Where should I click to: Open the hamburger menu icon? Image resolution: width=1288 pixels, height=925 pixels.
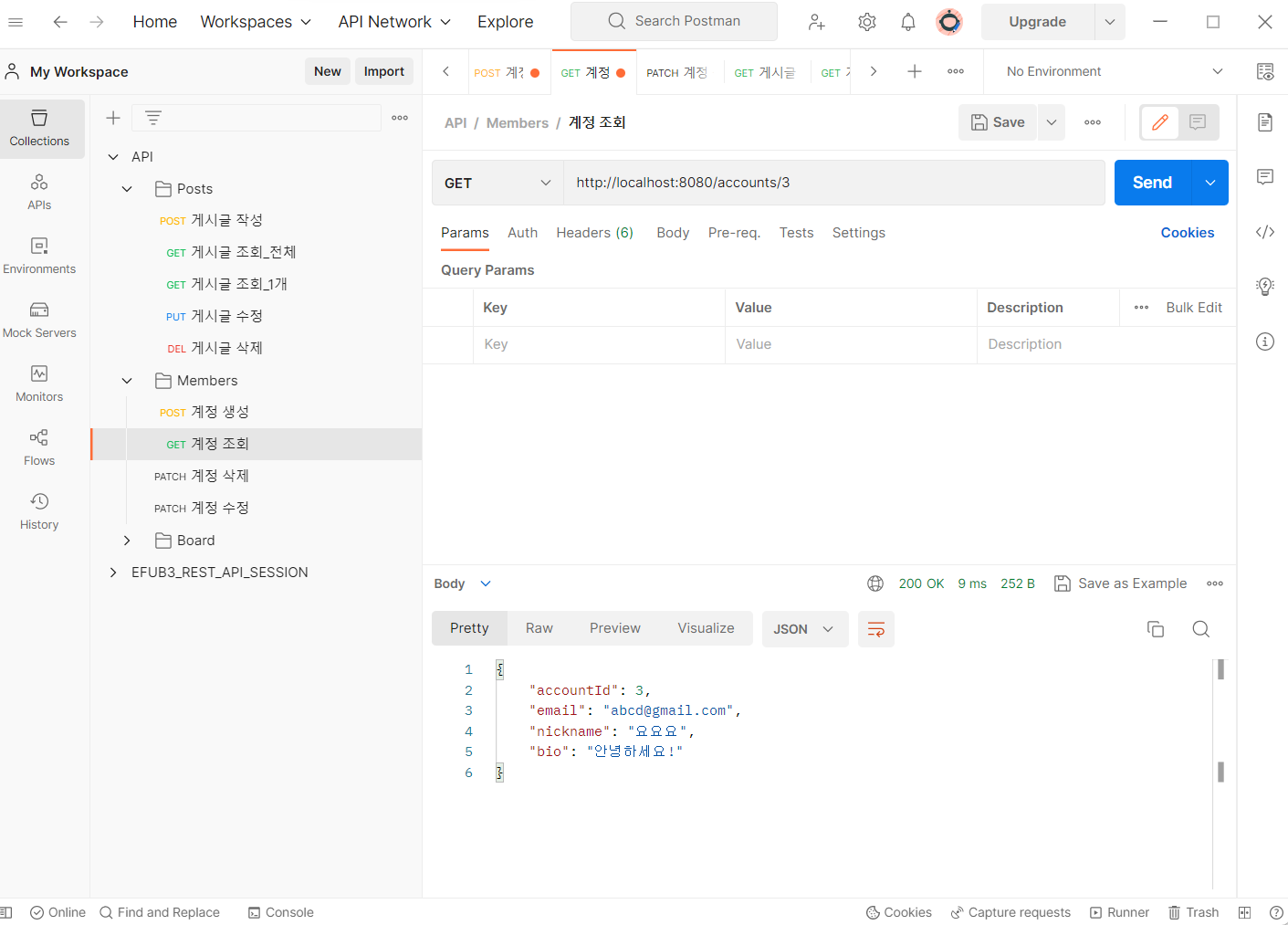tap(16, 22)
